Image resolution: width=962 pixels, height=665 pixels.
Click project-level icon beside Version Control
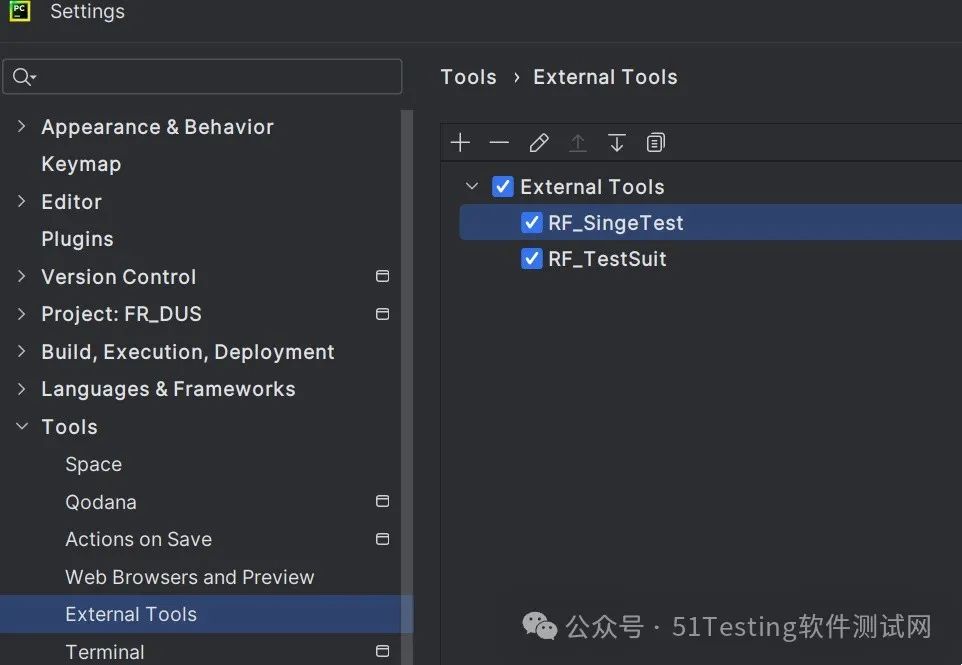(382, 276)
